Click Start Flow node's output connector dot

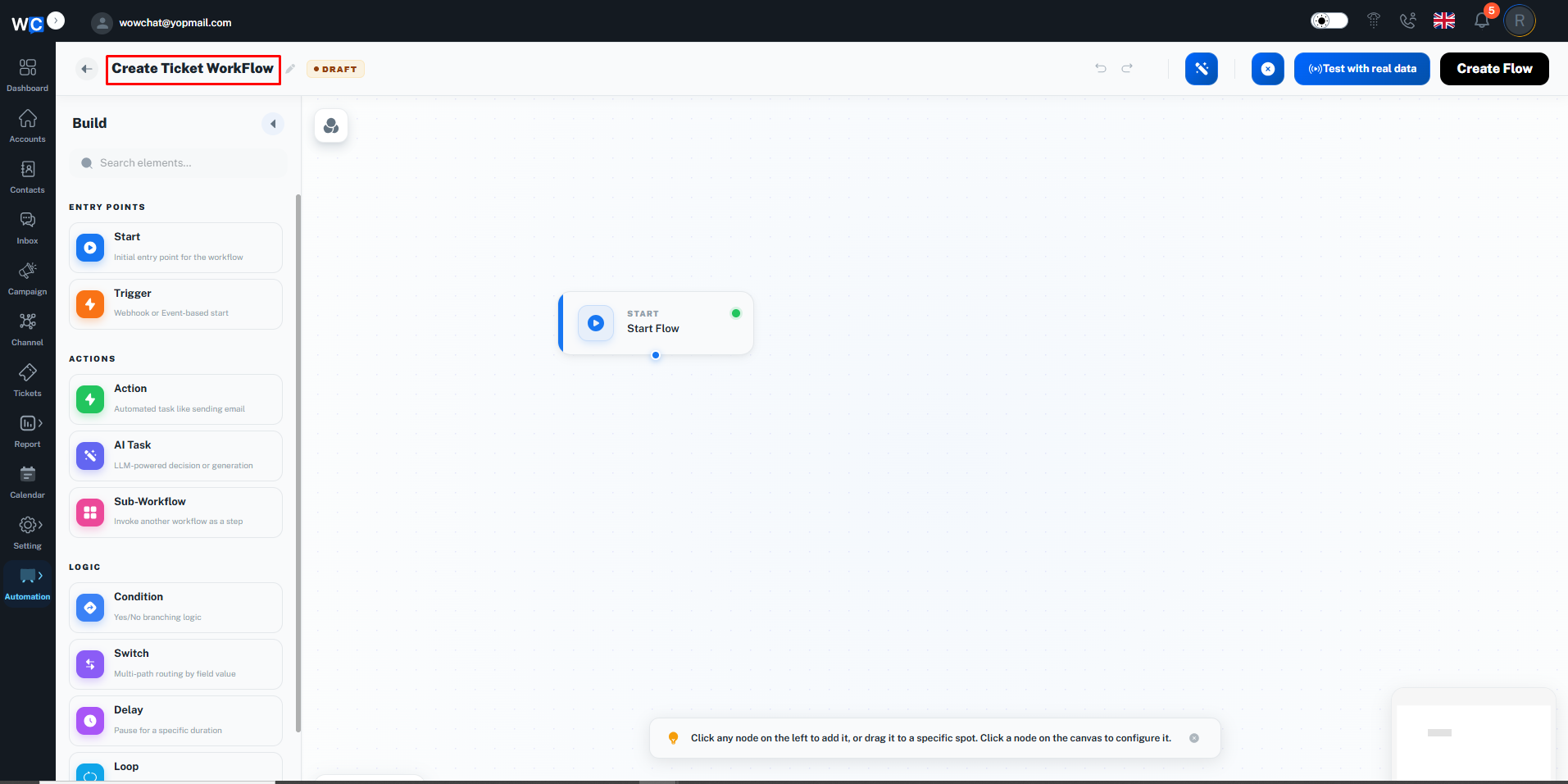[655, 355]
